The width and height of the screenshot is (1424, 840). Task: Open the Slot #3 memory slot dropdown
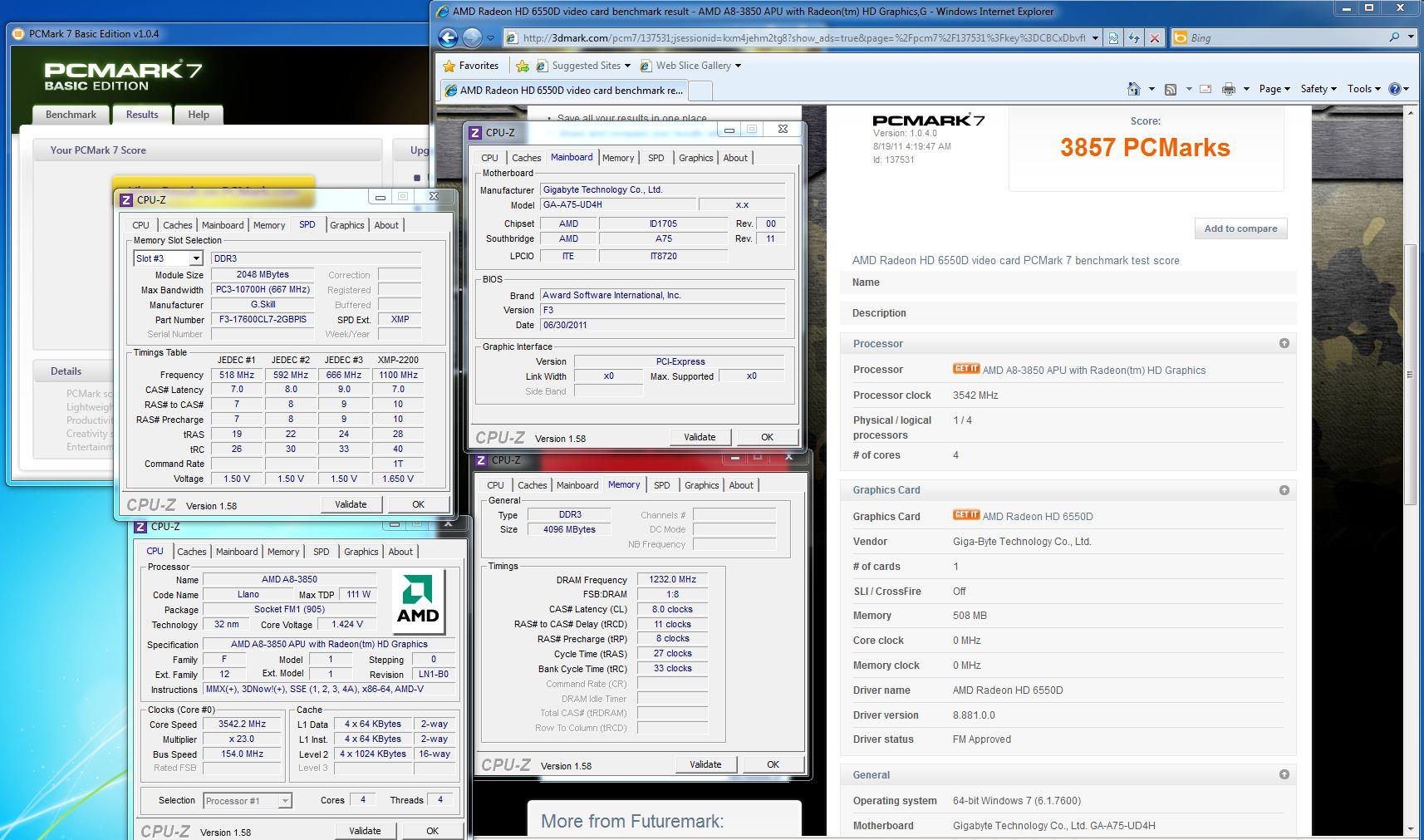click(196, 258)
